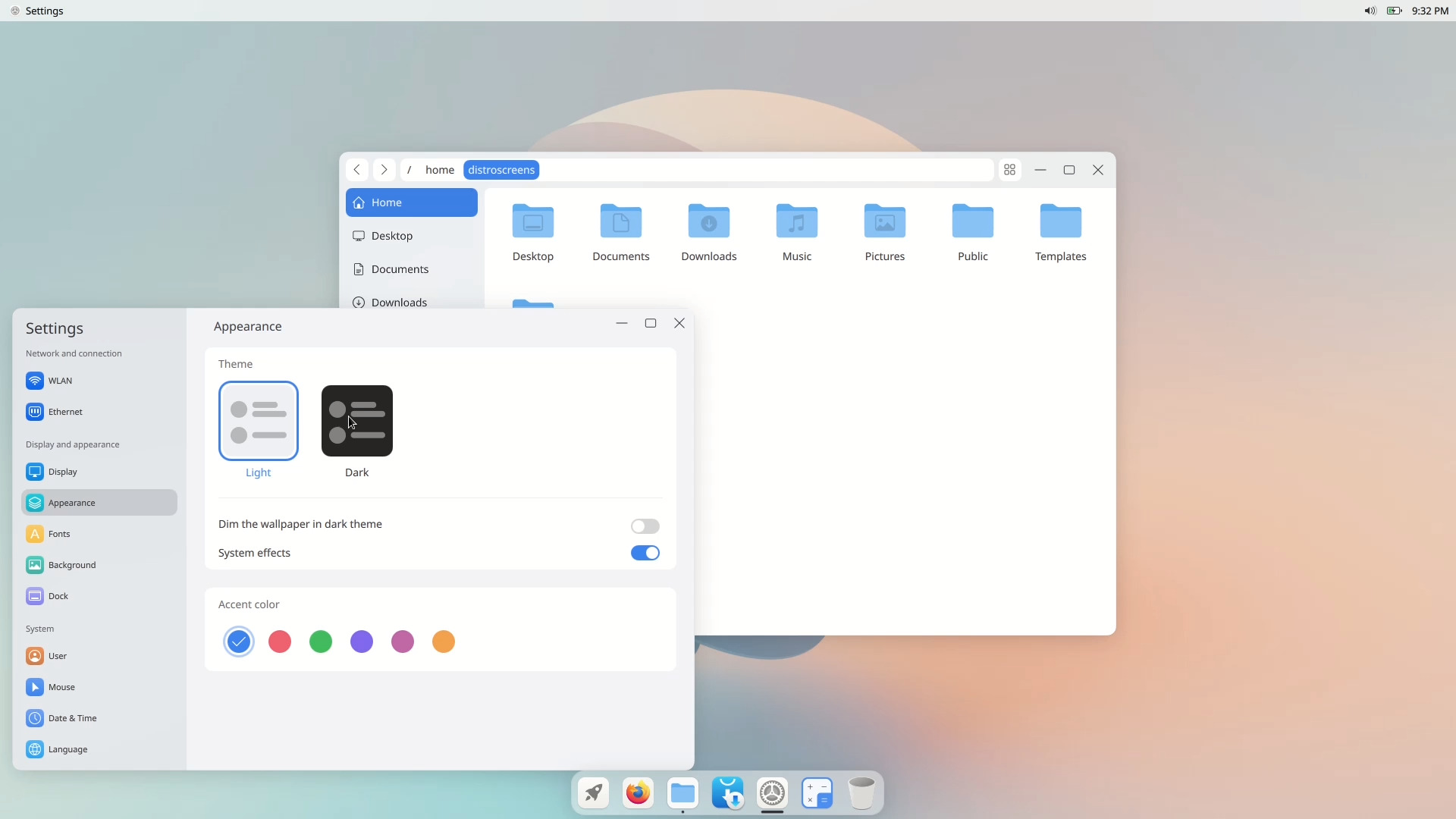The height and width of the screenshot is (819, 1456).
Task: Enable dim the wallpaper in dark theme
Action: click(645, 526)
